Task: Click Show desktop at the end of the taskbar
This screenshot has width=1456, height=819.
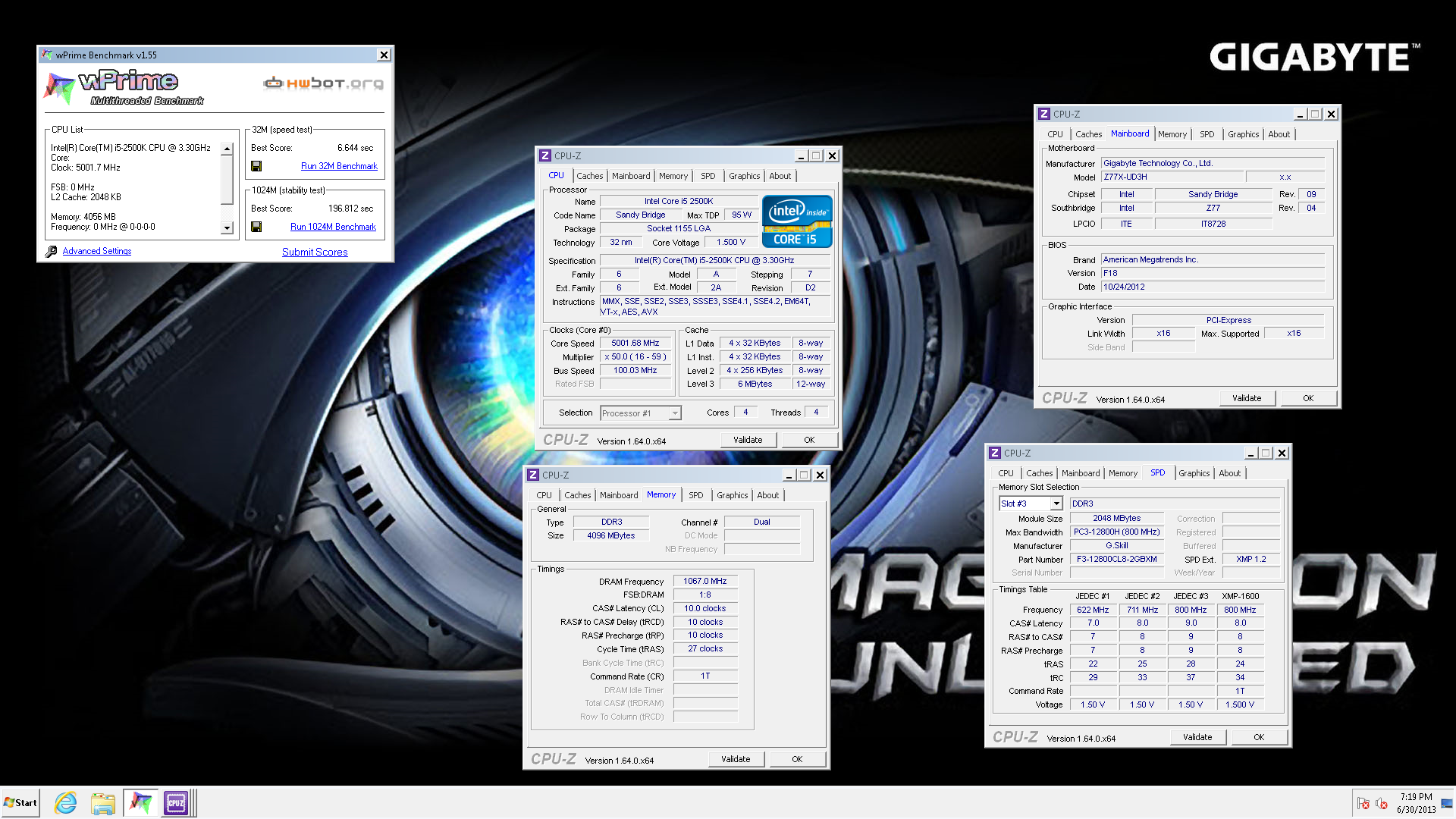Action: click(x=1447, y=802)
